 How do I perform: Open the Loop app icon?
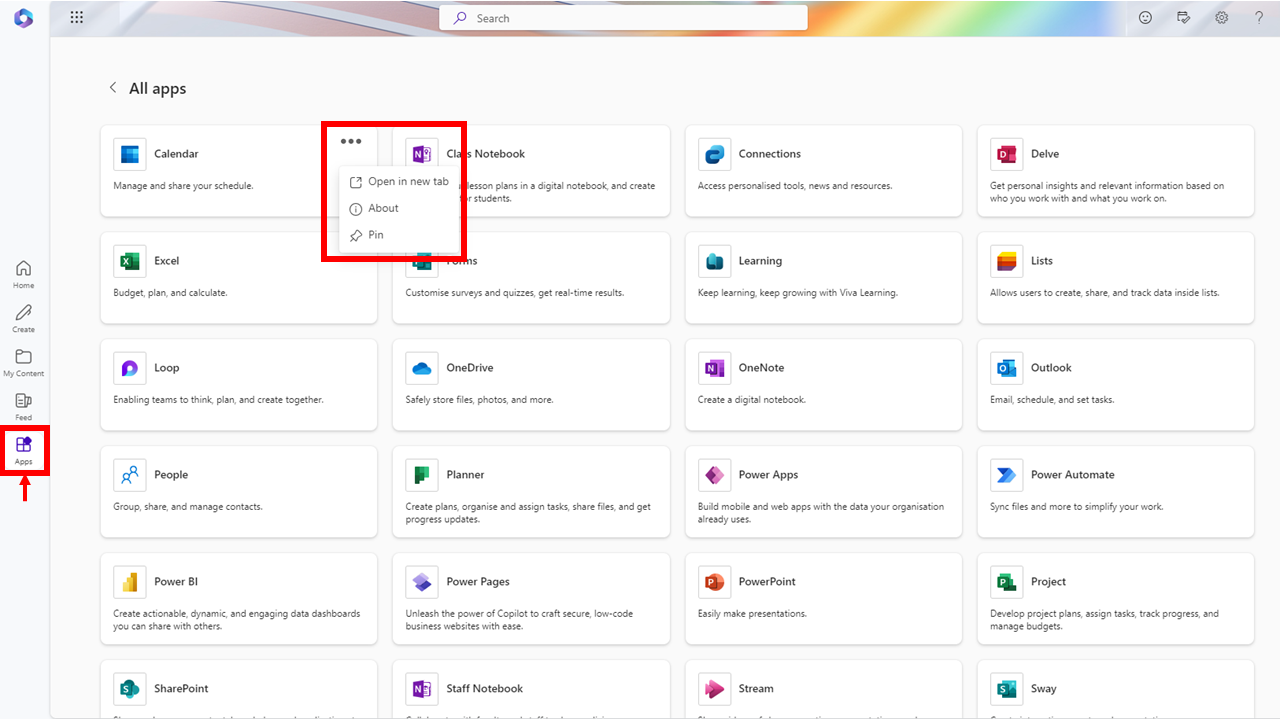129,367
